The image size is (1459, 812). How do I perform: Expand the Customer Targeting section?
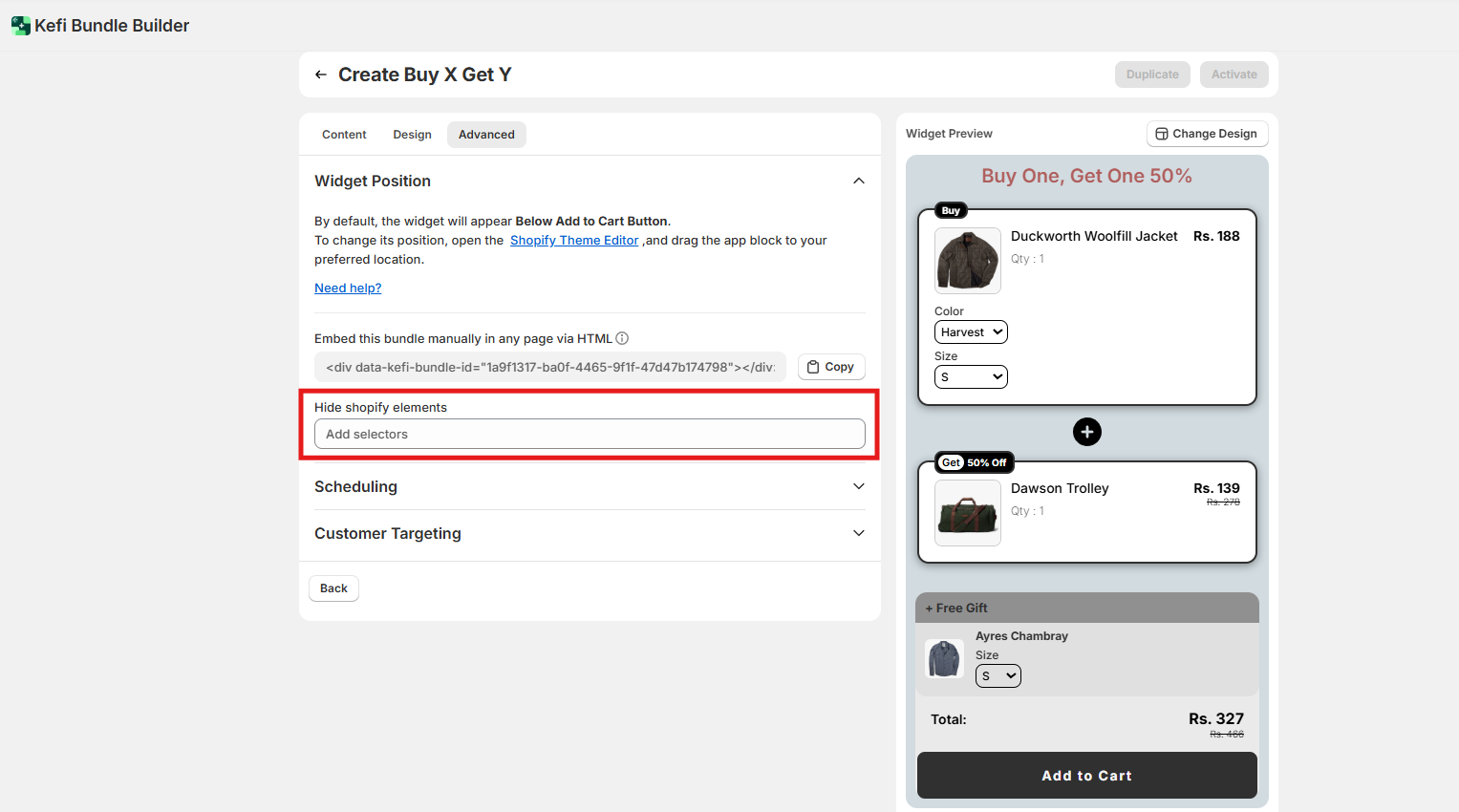tap(858, 533)
